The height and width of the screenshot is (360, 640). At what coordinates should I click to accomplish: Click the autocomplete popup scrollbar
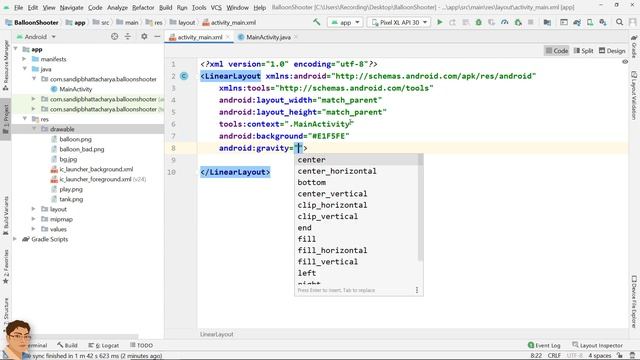(420, 208)
